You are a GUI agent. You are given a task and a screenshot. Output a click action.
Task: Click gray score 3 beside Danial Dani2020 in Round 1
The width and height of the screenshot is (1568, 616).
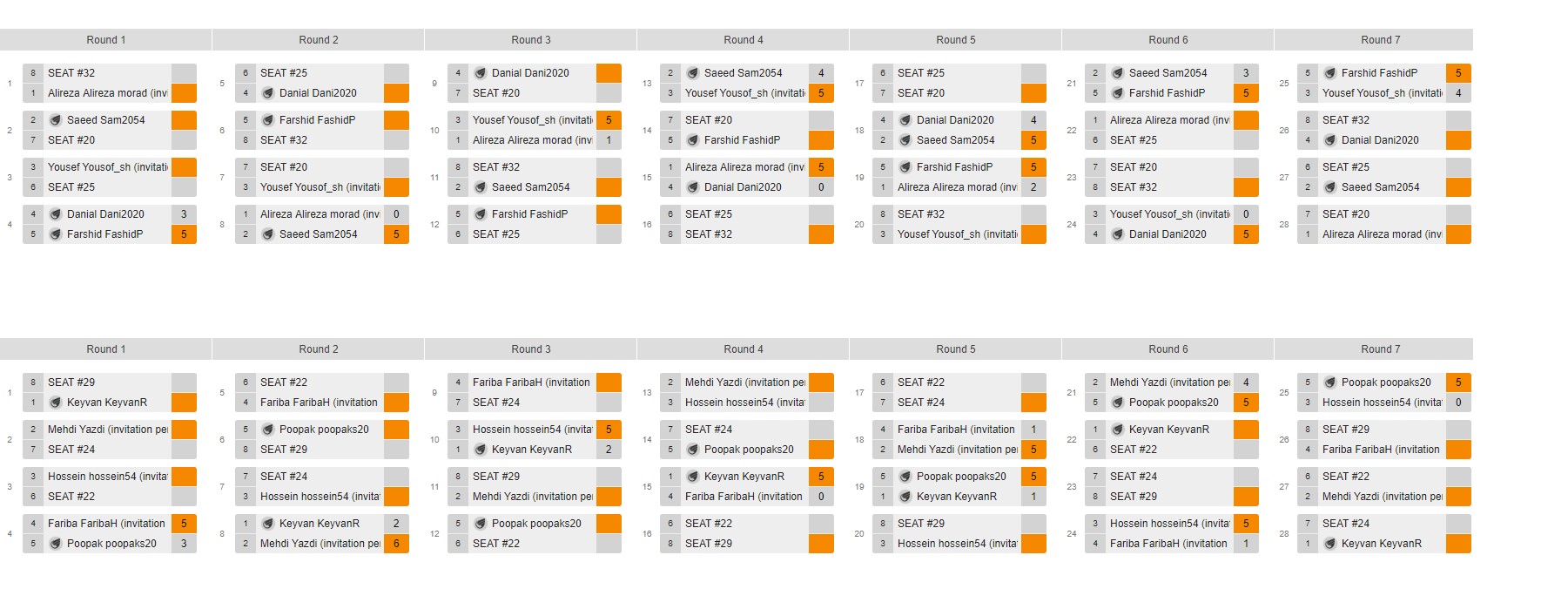tap(184, 214)
